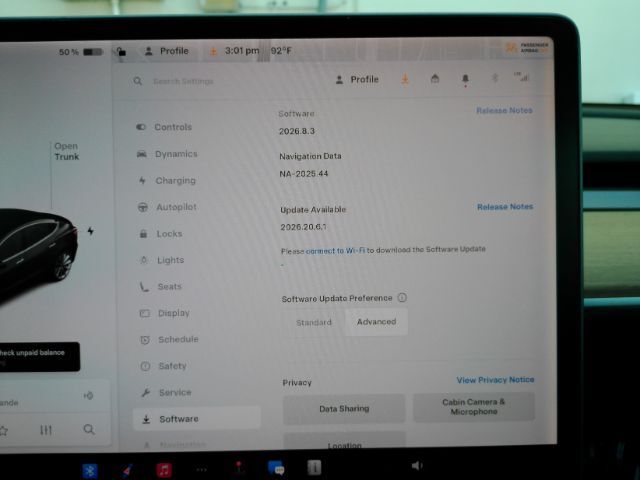This screenshot has height=480, width=640.
Task: Tap the search magnifier icon in settings
Action: (x=138, y=81)
